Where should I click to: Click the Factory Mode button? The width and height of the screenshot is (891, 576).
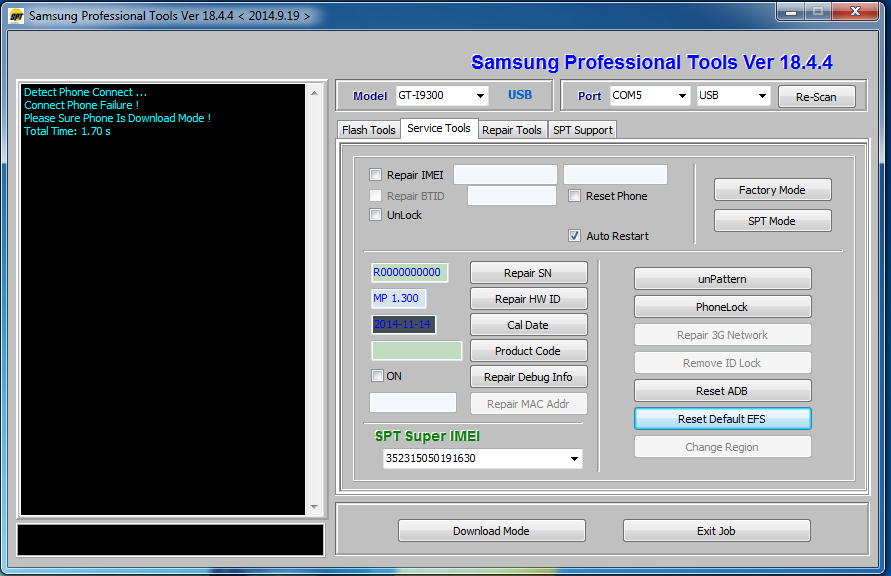[x=772, y=190]
